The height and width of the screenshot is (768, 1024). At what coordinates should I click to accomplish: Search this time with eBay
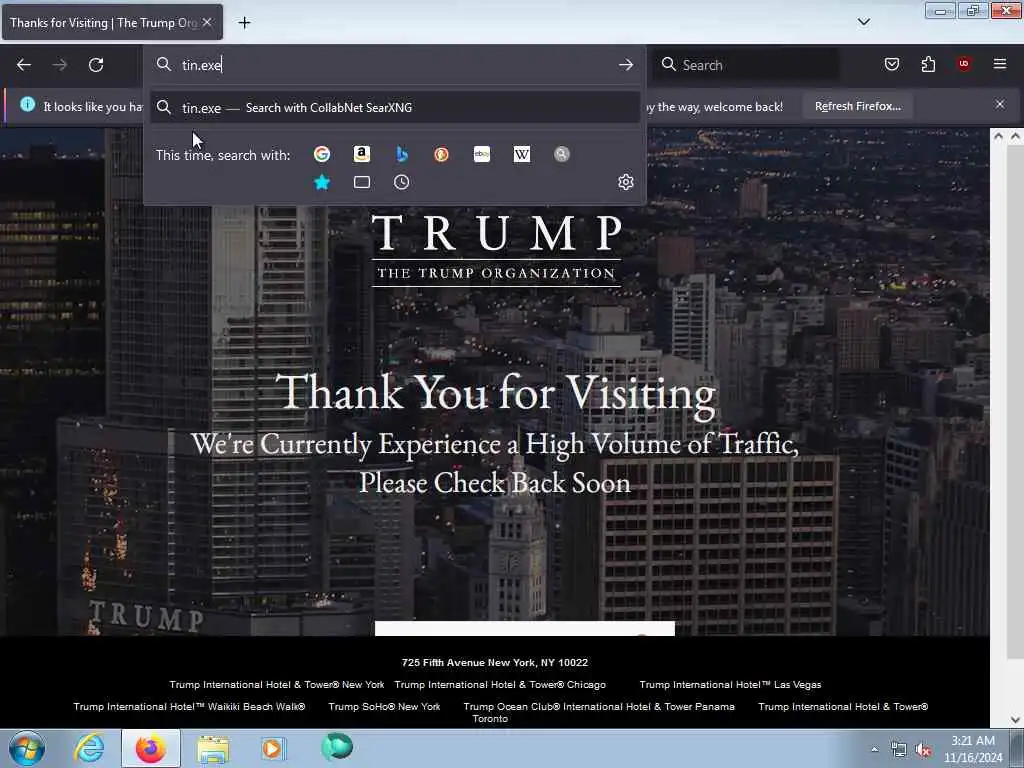[482, 154]
